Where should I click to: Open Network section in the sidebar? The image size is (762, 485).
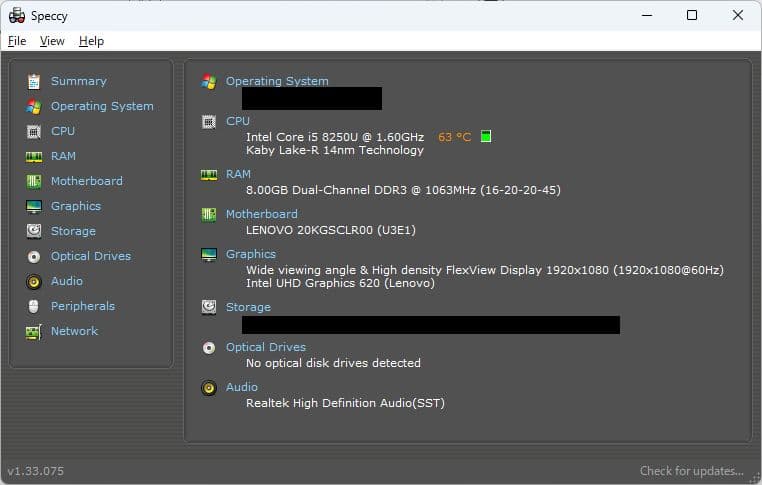pyautogui.click(x=75, y=331)
